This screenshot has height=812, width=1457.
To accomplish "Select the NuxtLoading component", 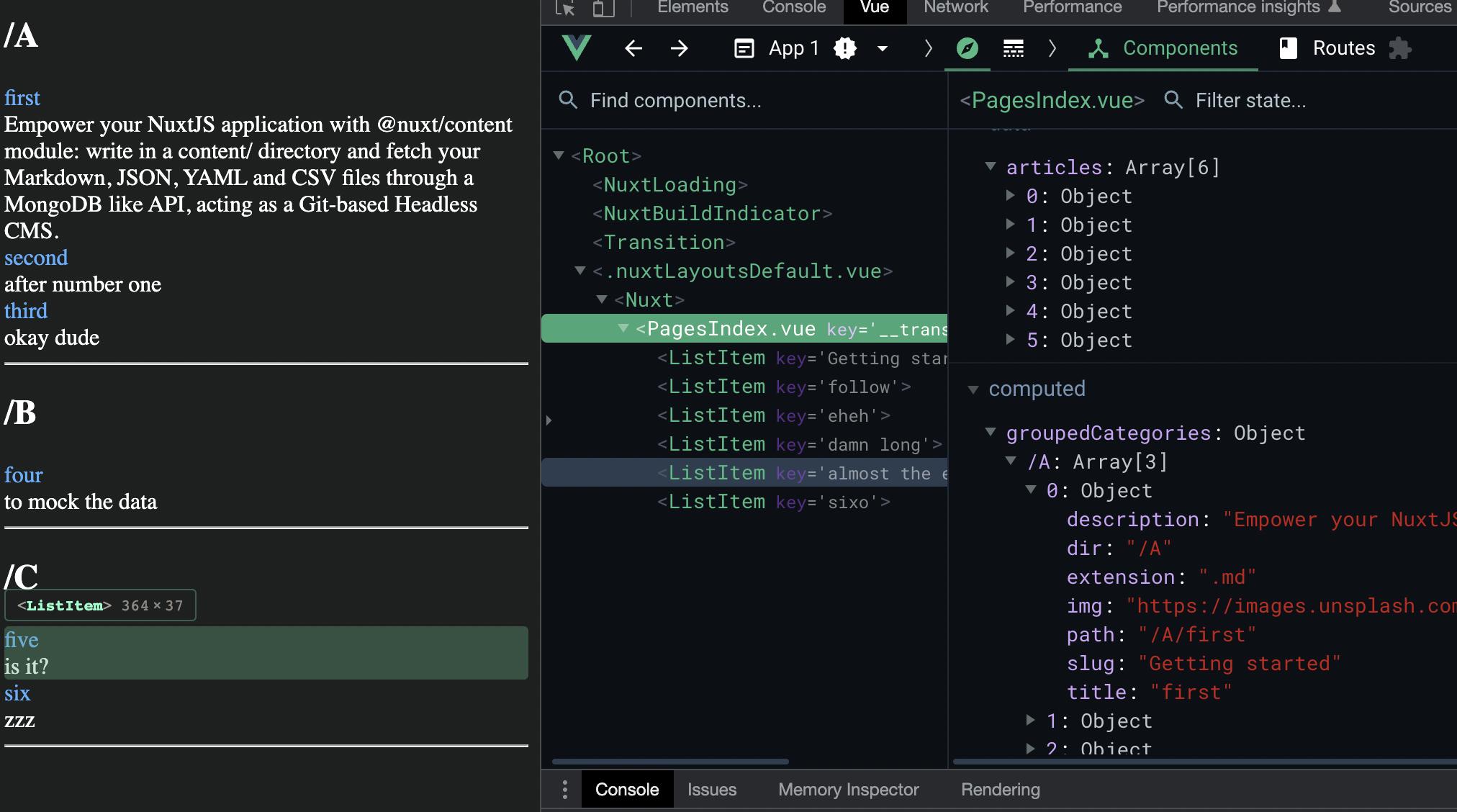I will (670, 184).
